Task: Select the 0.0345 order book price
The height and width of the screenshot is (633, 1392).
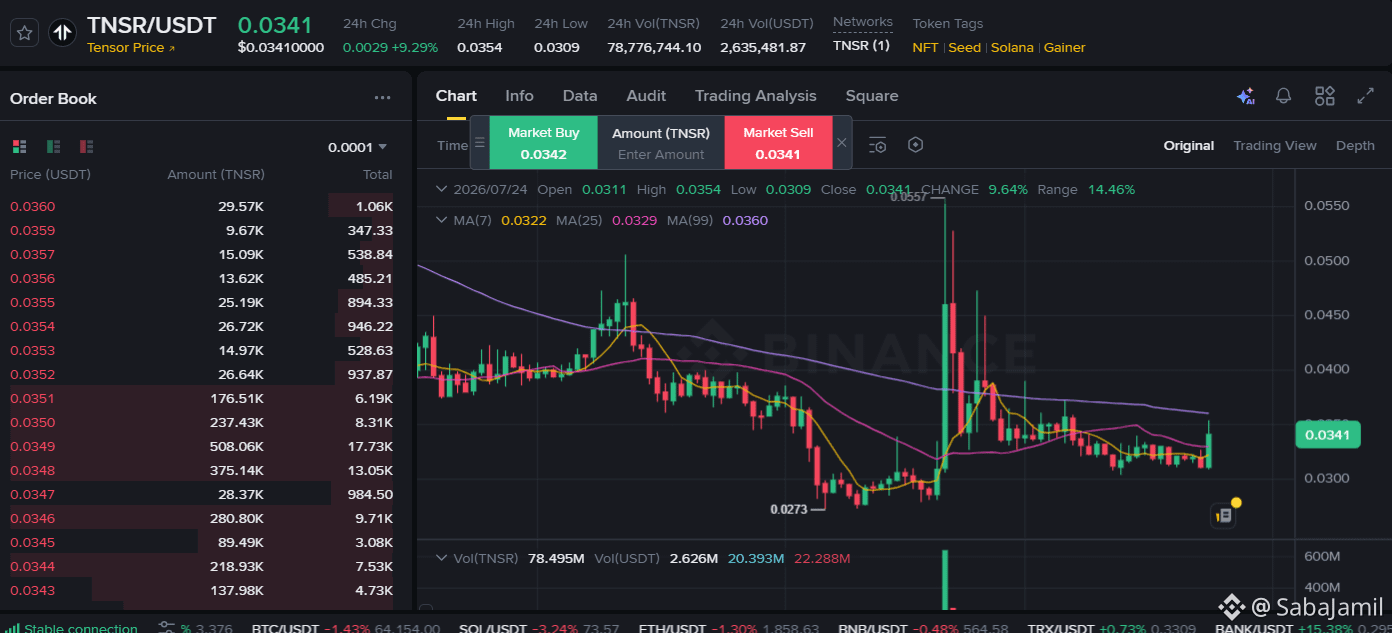Action: click(x=32, y=542)
